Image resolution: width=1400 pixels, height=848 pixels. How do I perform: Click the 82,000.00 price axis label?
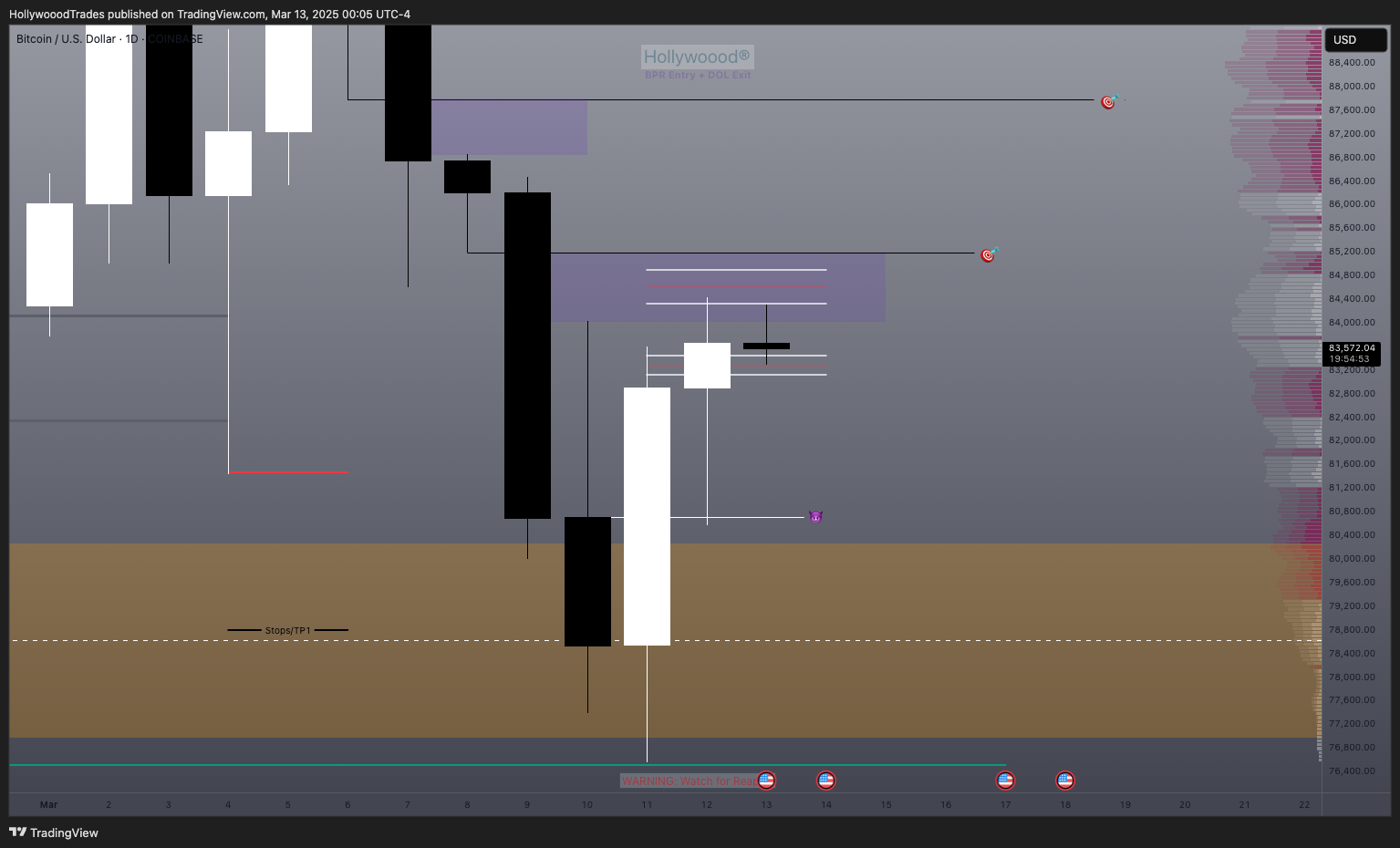click(1352, 440)
